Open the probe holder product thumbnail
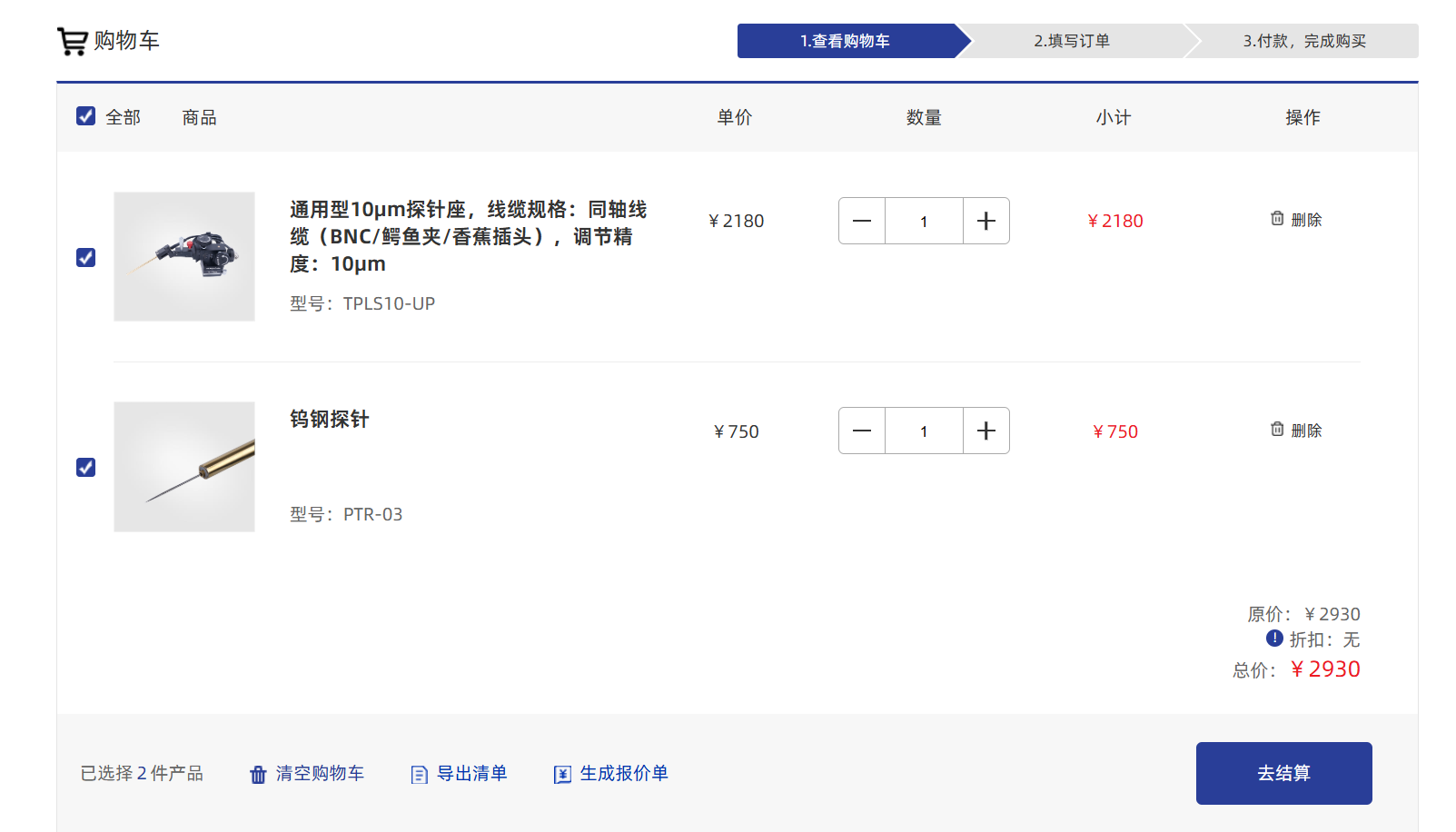1456x832 pixels. click(x=184, y=256)
